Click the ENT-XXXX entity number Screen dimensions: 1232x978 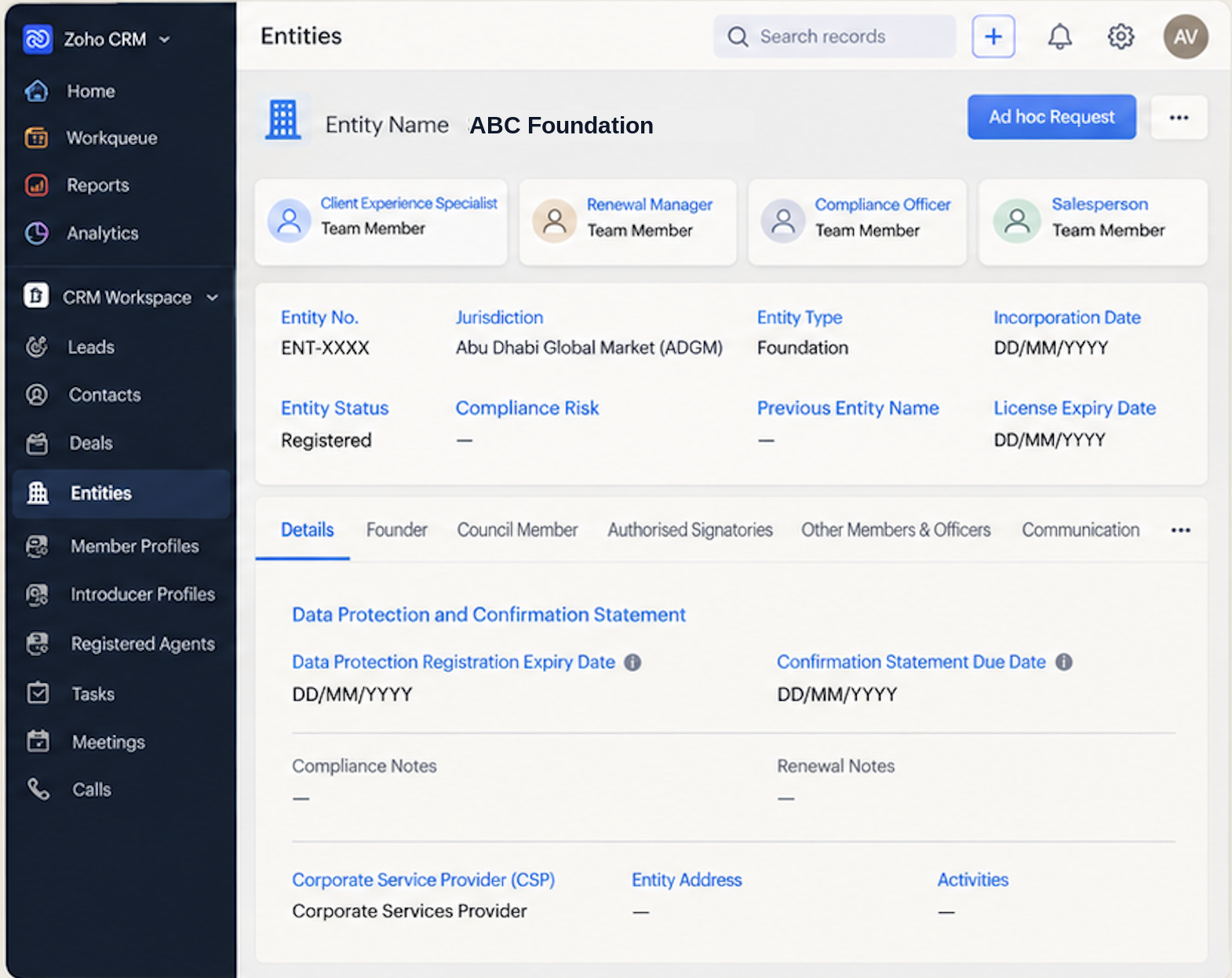point(326,348)
